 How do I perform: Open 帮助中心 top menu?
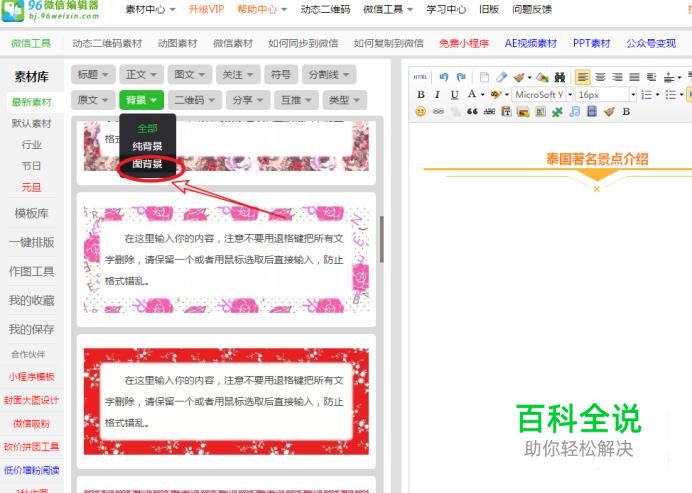coord(262,9)
